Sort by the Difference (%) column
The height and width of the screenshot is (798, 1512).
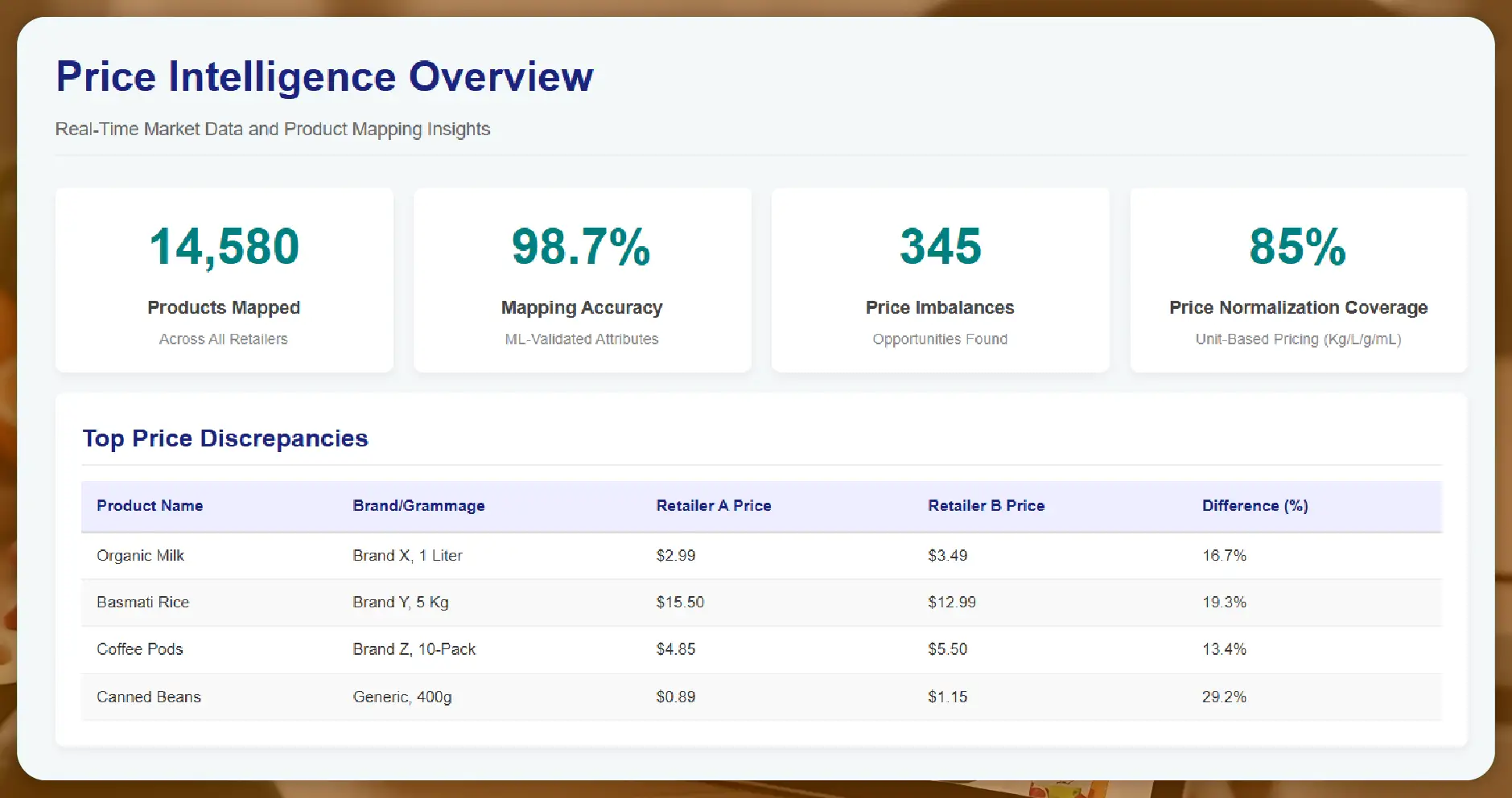click(1255, 505)
